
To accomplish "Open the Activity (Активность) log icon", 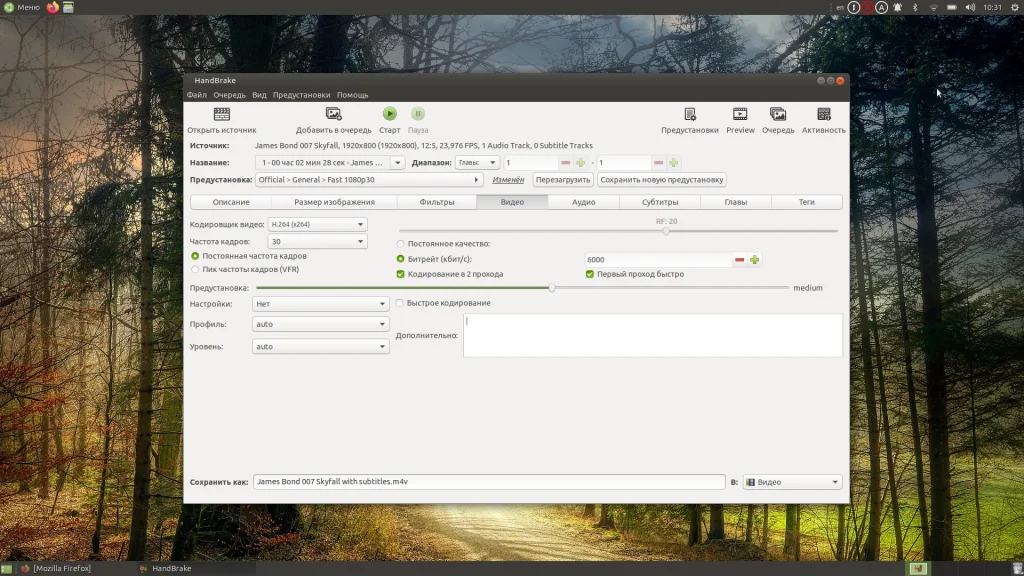I will [x=823, y=115].
